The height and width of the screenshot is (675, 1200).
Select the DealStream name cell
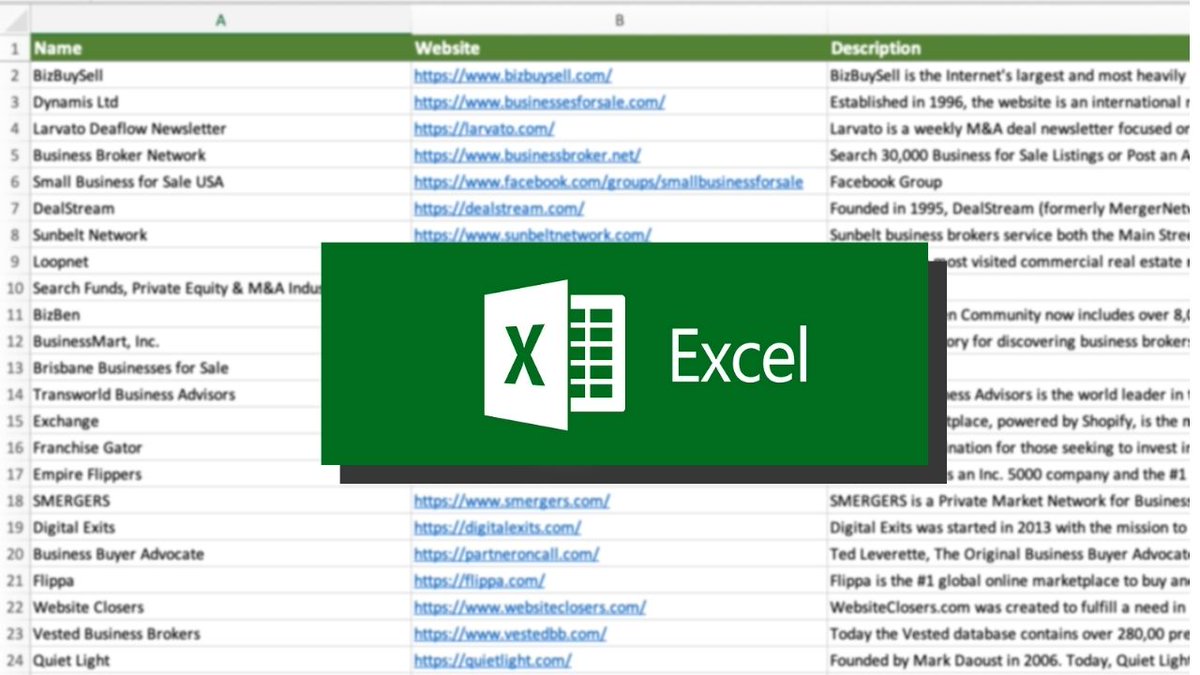pos(220,208)
